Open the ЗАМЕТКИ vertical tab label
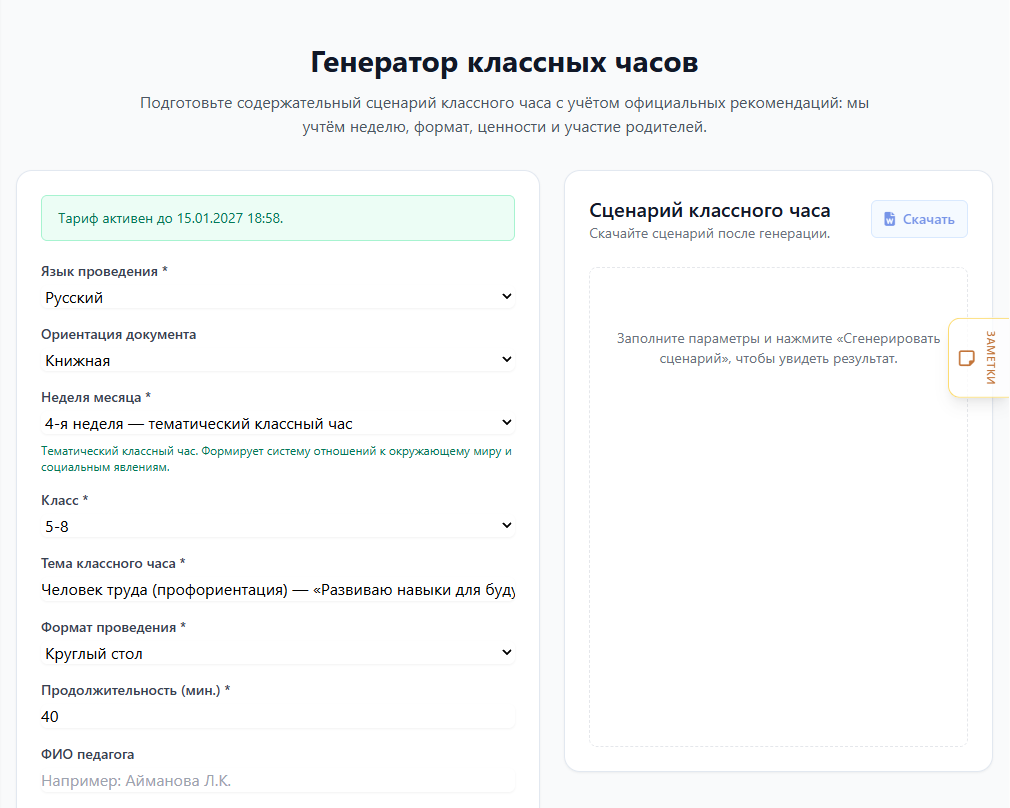Viewport: 1010px width, 808px height. (991, 358)
